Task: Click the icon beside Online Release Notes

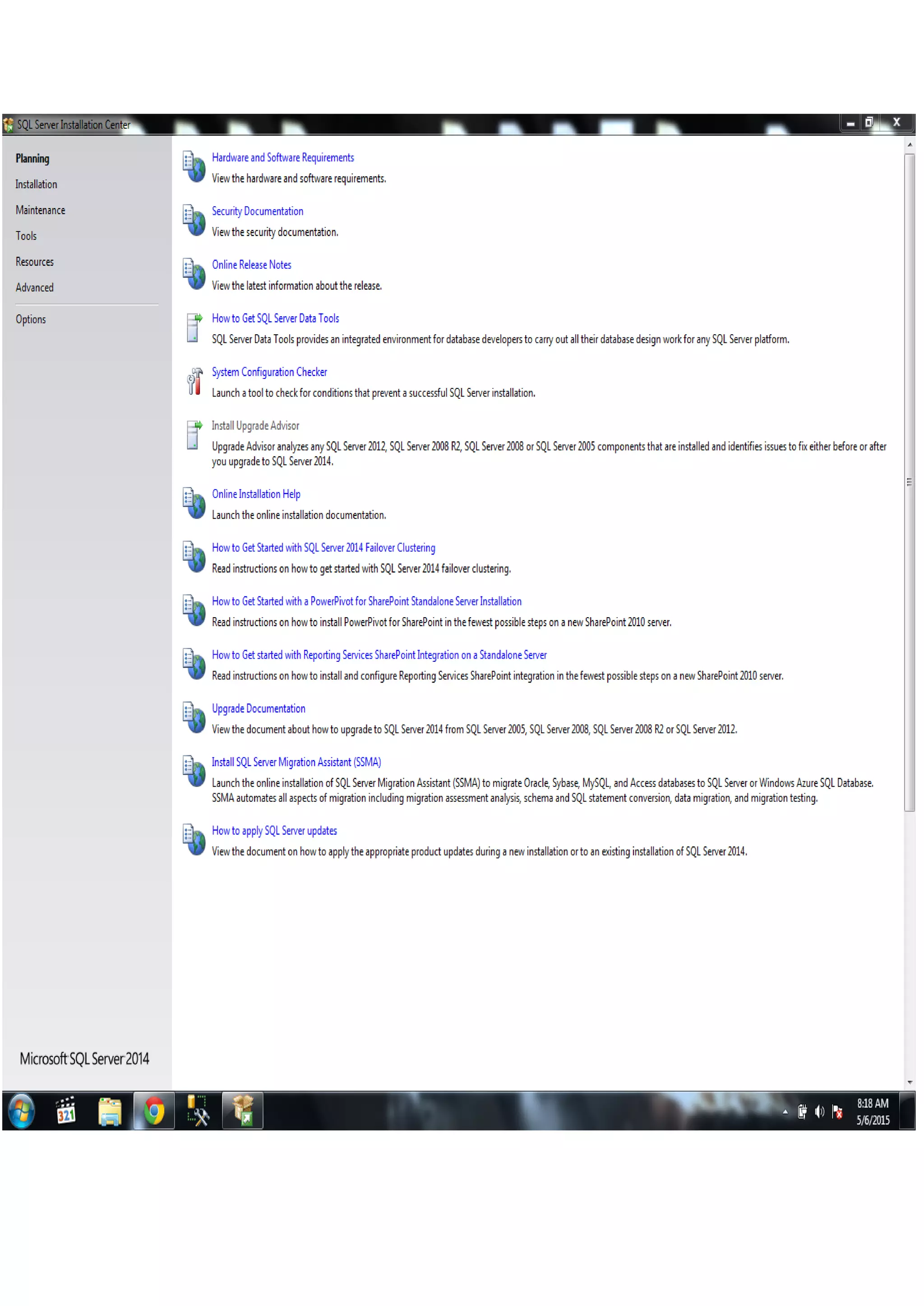Action: [194, 274]
